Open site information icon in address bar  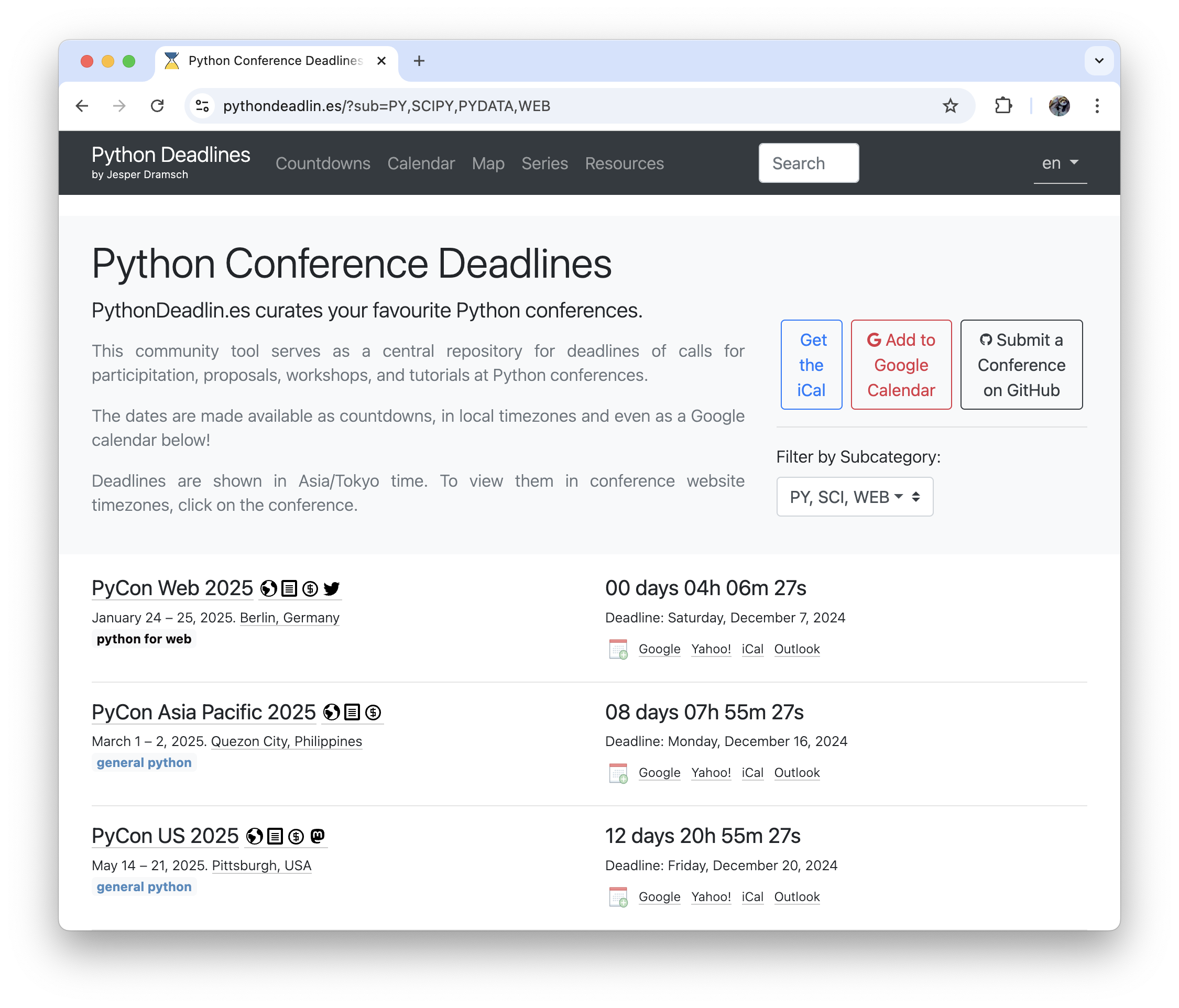203,106
